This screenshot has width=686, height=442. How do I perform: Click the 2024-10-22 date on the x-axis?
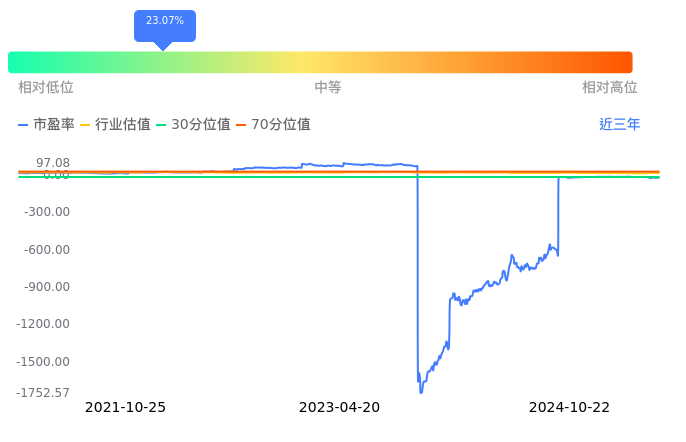point(569,407)
